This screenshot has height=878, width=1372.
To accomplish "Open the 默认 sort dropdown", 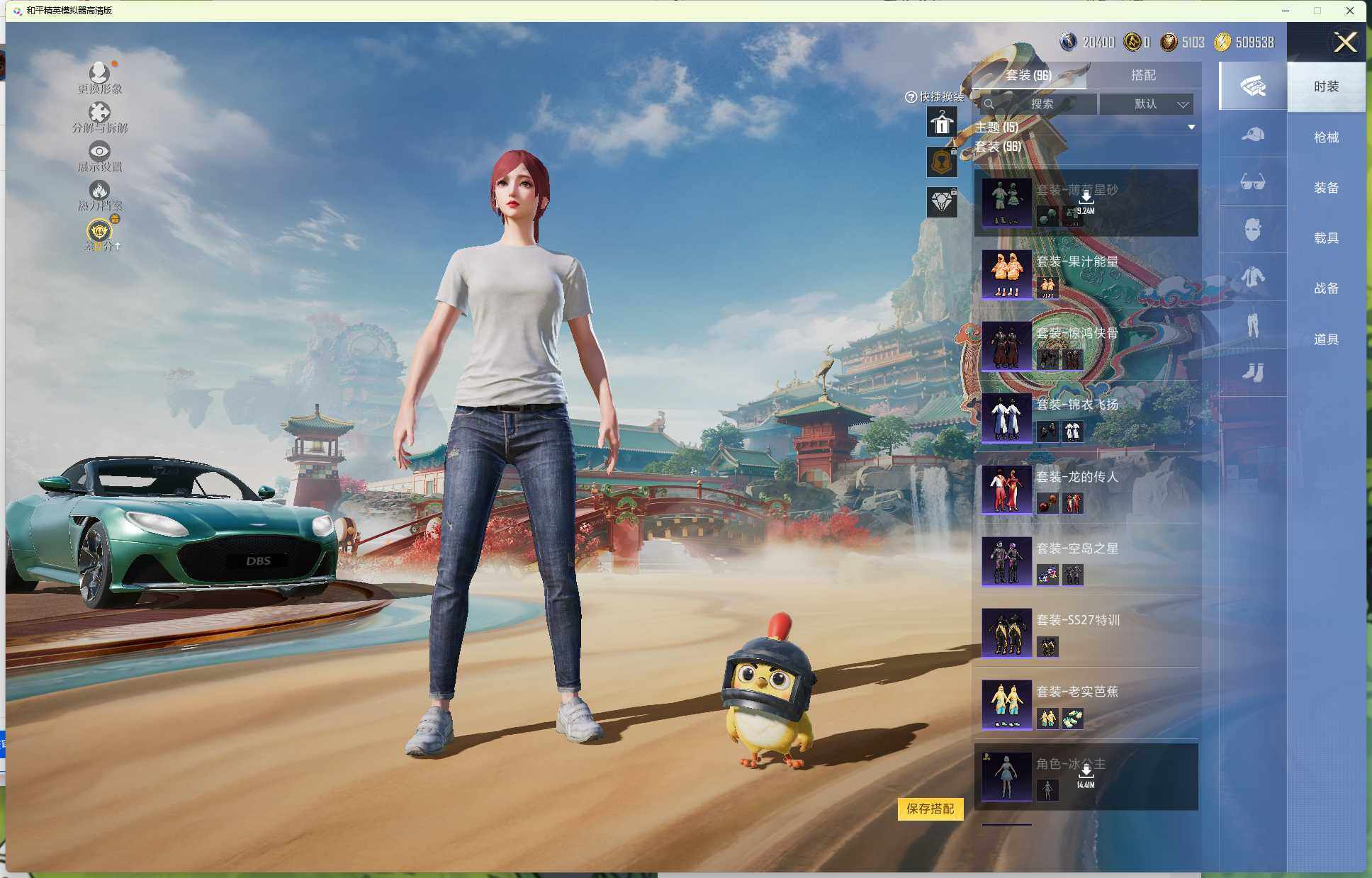I will (1146, 104).
